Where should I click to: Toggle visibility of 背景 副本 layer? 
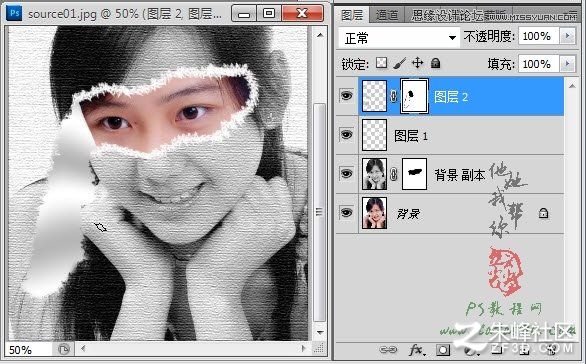click(x=346, y=173)
